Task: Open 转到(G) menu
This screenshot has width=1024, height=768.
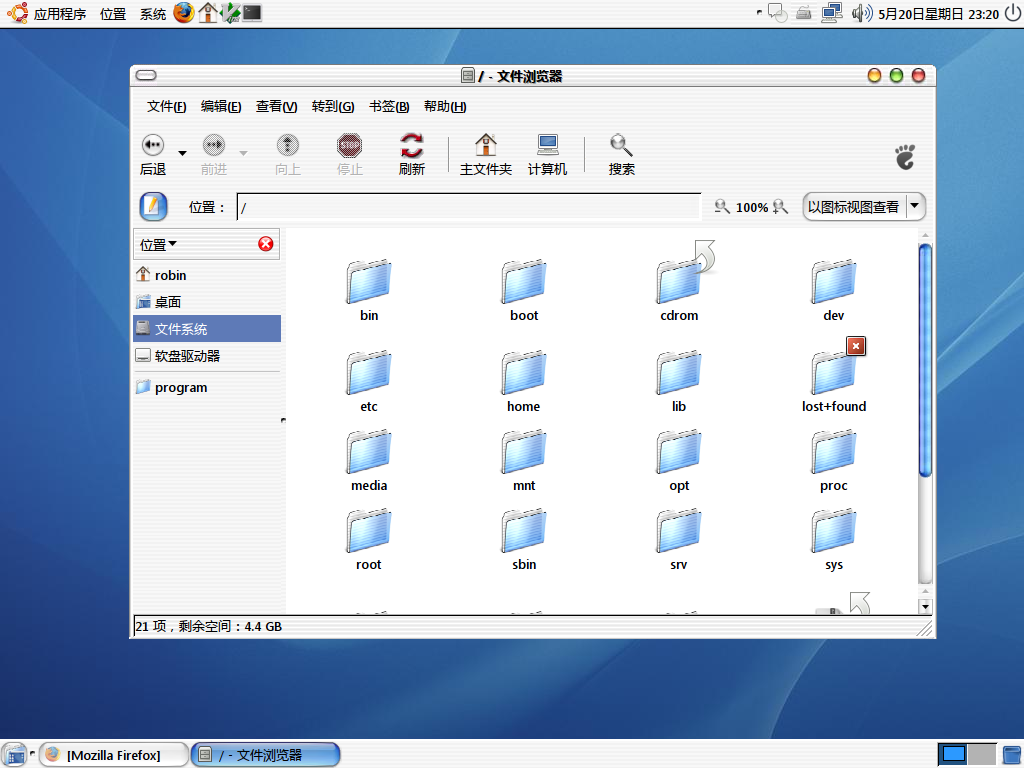Action: [x=333, y=106]
